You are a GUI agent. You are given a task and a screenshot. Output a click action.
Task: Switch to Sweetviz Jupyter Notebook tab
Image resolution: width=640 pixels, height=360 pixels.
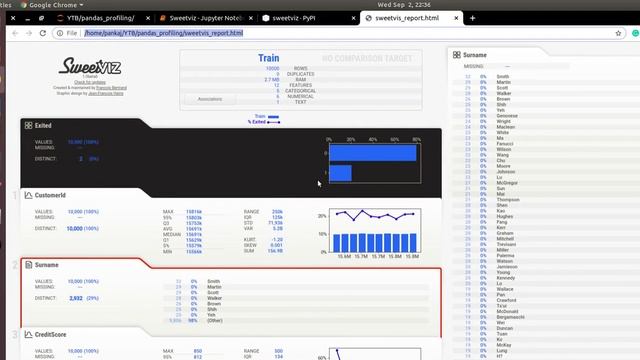[x=206, y=18]
